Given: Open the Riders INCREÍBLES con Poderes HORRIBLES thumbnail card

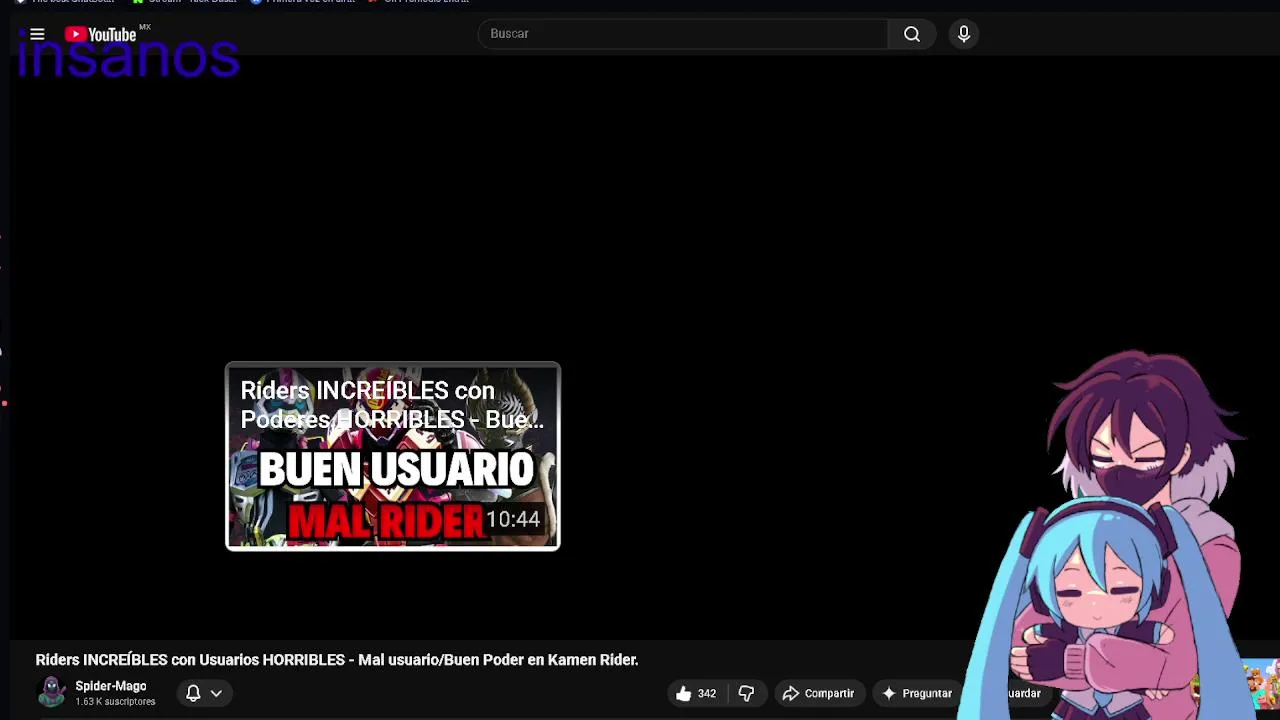Looking at the screenshot, I should click(x=393, y=456).
